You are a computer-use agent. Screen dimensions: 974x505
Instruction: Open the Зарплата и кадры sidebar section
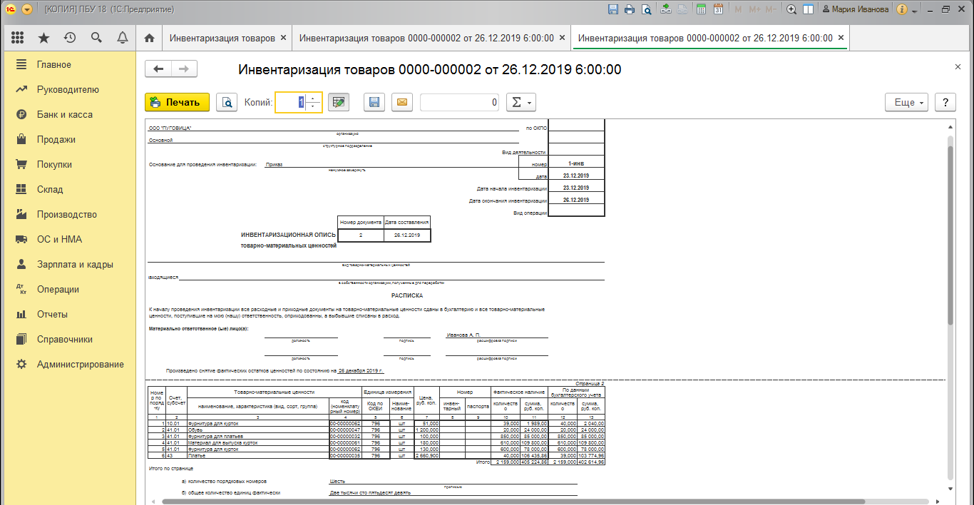(75, 264)
